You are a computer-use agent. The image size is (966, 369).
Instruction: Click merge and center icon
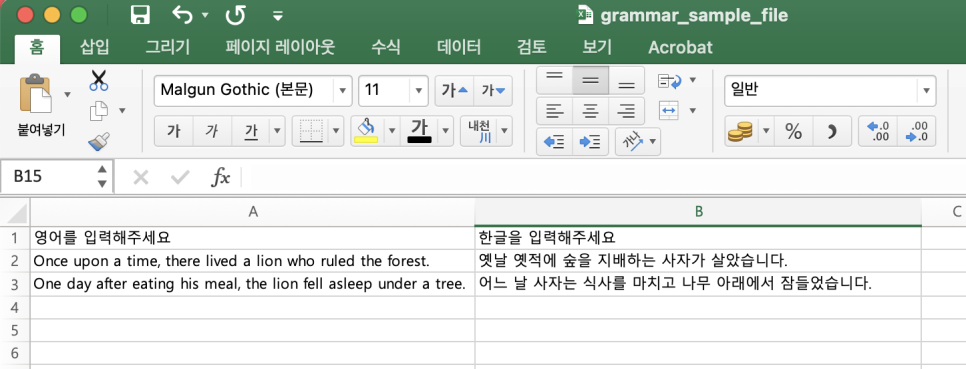coord(669,111)
